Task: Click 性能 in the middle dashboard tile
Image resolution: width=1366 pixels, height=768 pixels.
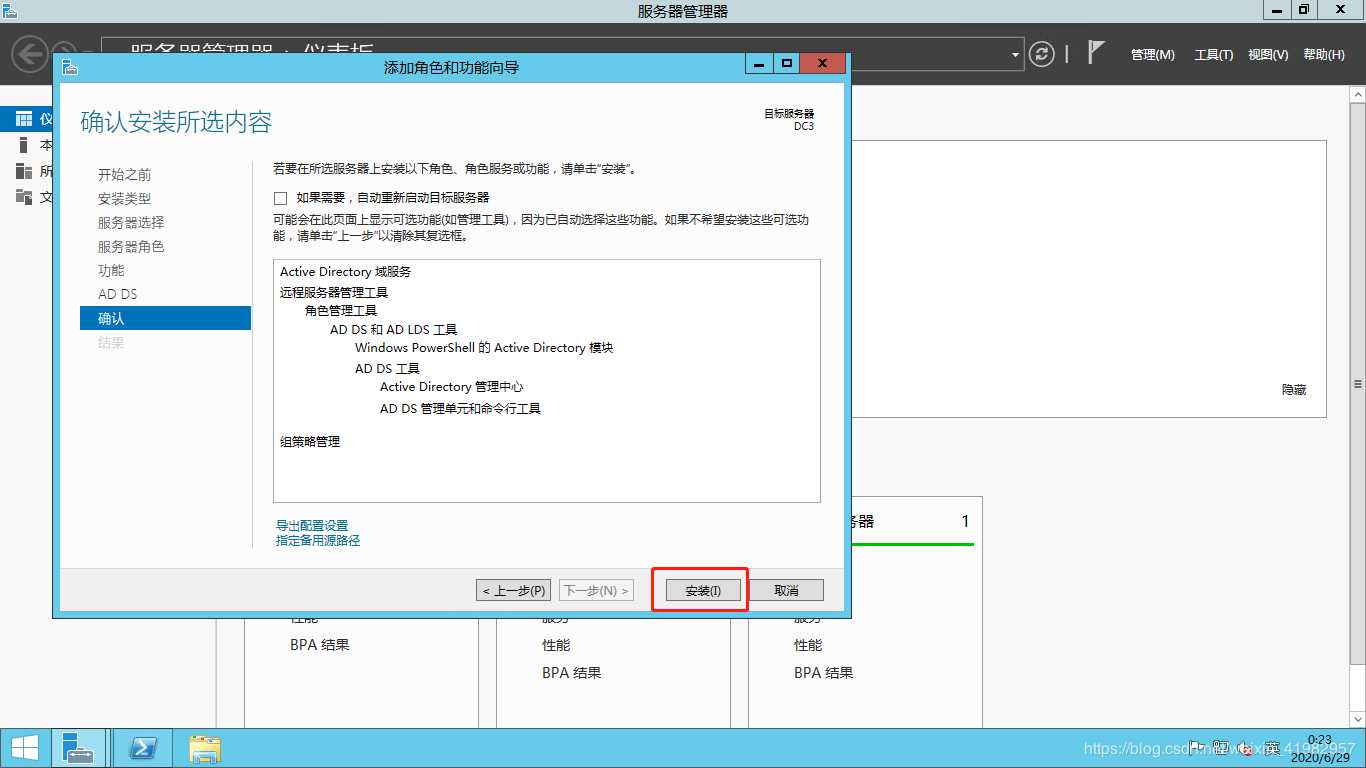Action: [556, 645]
